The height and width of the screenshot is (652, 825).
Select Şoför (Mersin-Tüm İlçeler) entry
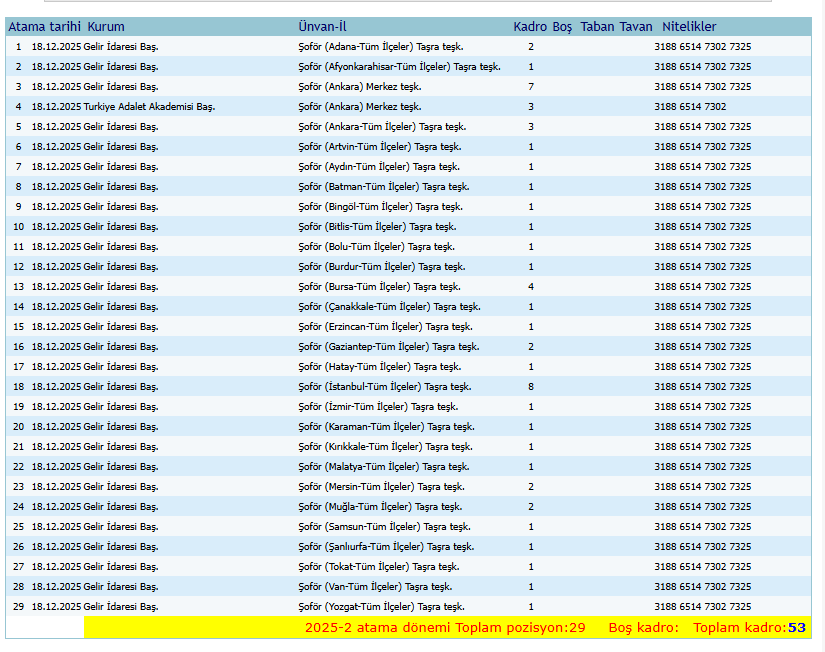[x=381, y=487]
